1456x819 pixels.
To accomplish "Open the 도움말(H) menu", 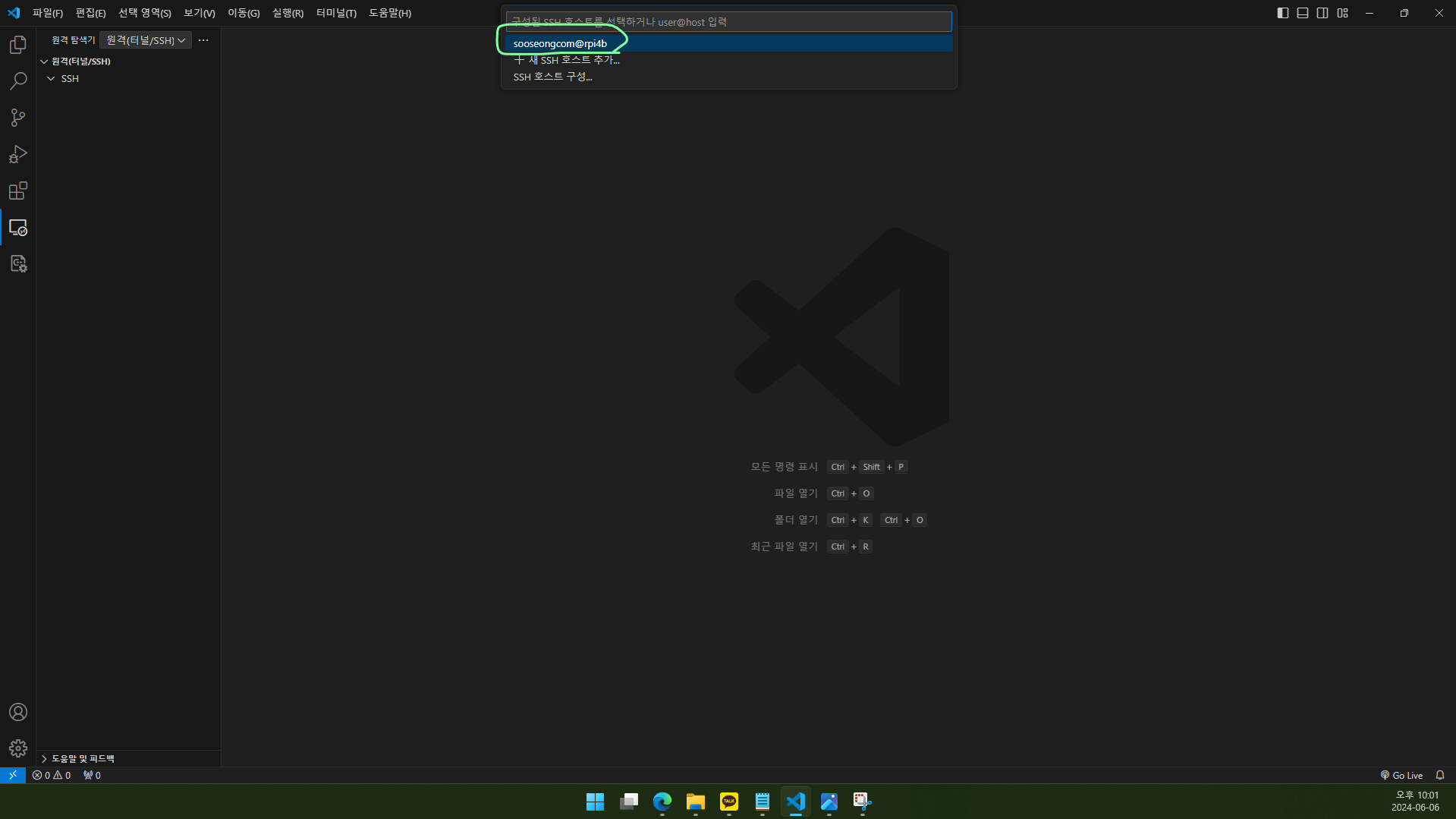I will [x=390, y=13].
